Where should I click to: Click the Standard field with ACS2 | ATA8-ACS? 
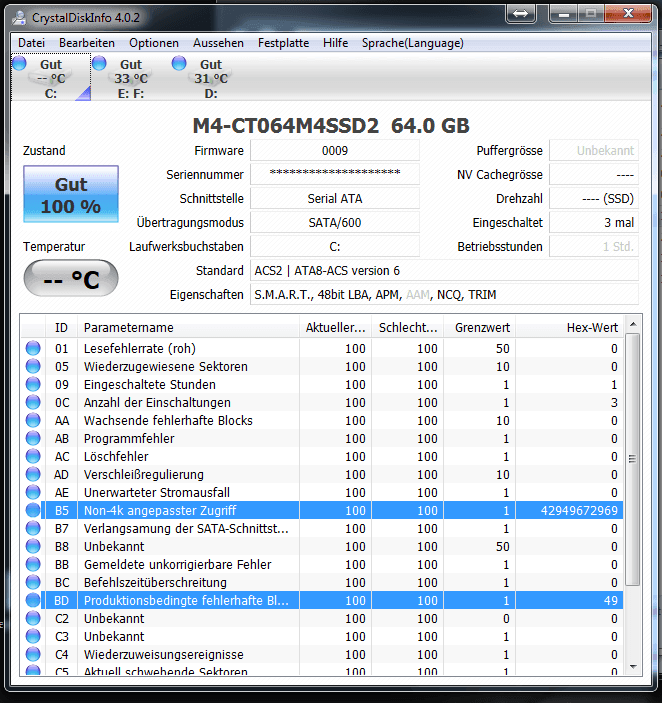(x=444, y=271)
